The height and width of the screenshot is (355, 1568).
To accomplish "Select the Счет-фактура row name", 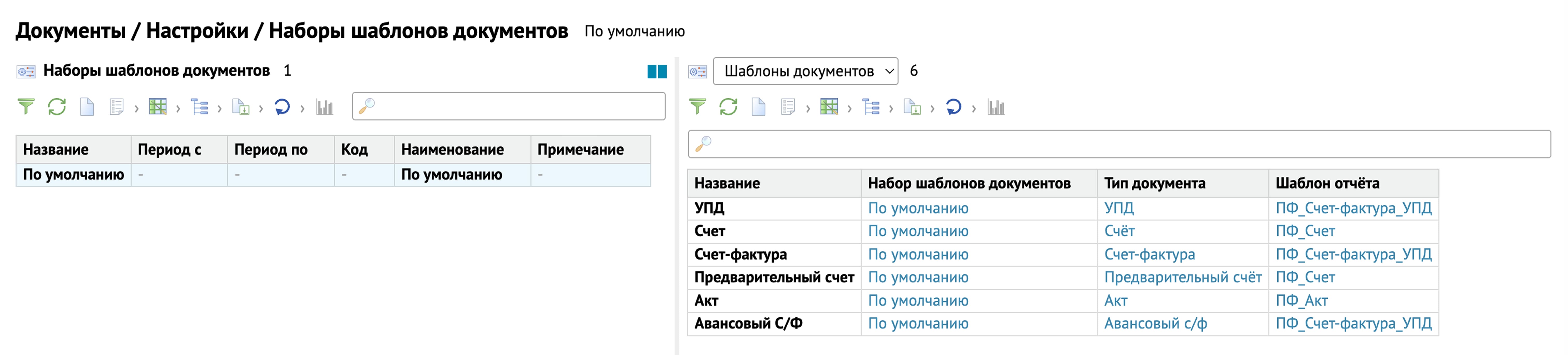I will [740, 255].
